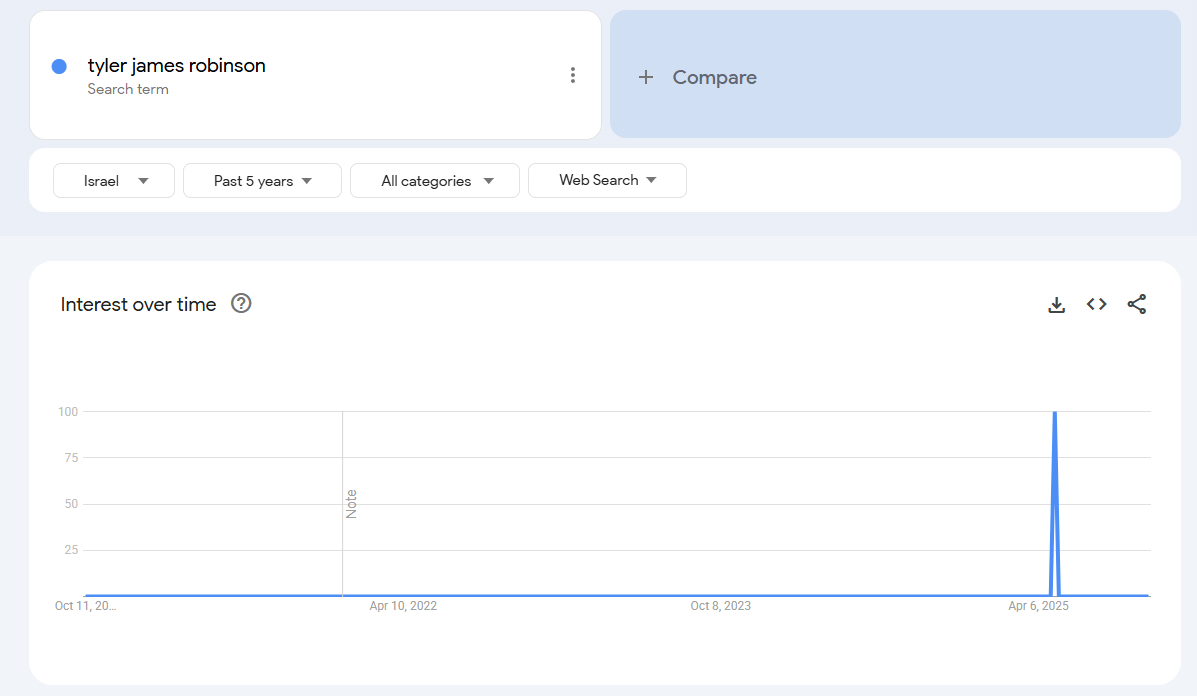Share the Interest over time chart
This screenshot has height=696, width=1197.
pos(1137,304)
